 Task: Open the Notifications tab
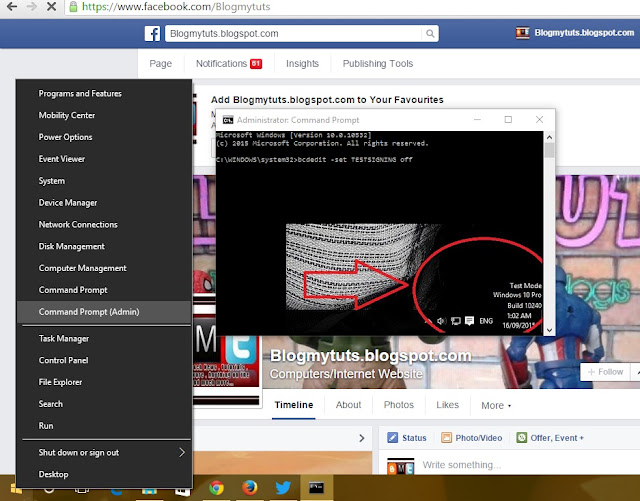[x=229, y=64]
